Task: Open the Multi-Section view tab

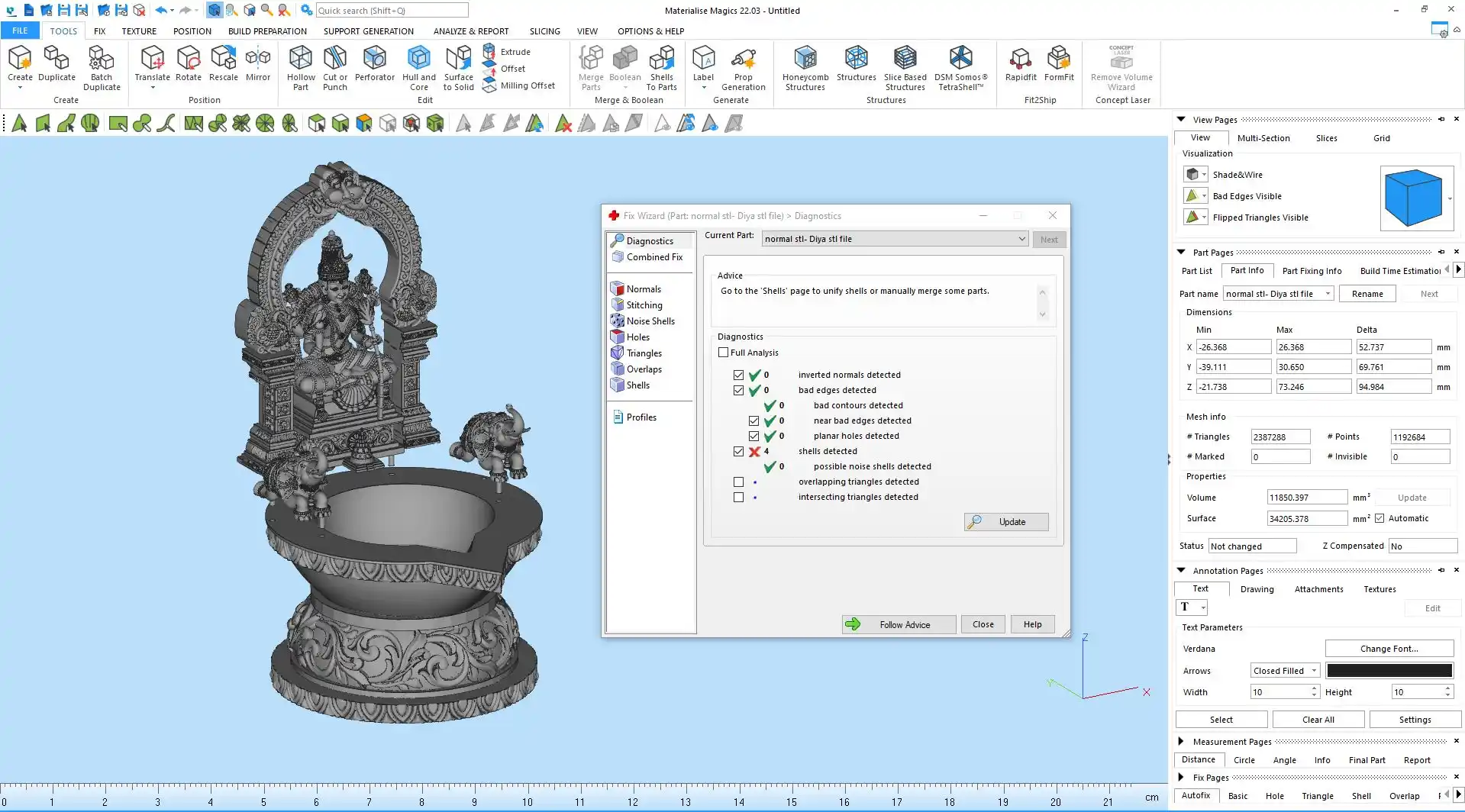Action: [x=1263, y=138]
